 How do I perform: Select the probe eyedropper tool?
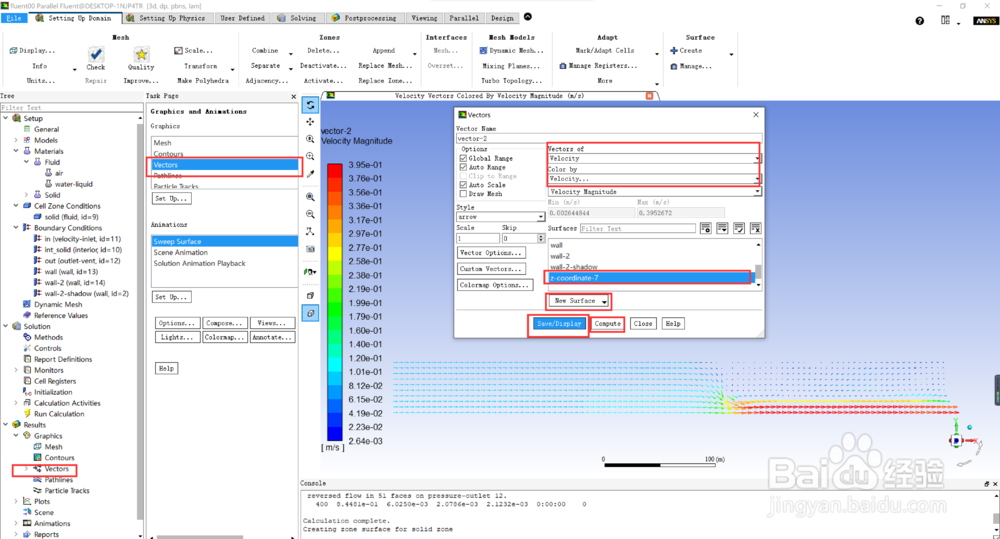pos(310,174)
